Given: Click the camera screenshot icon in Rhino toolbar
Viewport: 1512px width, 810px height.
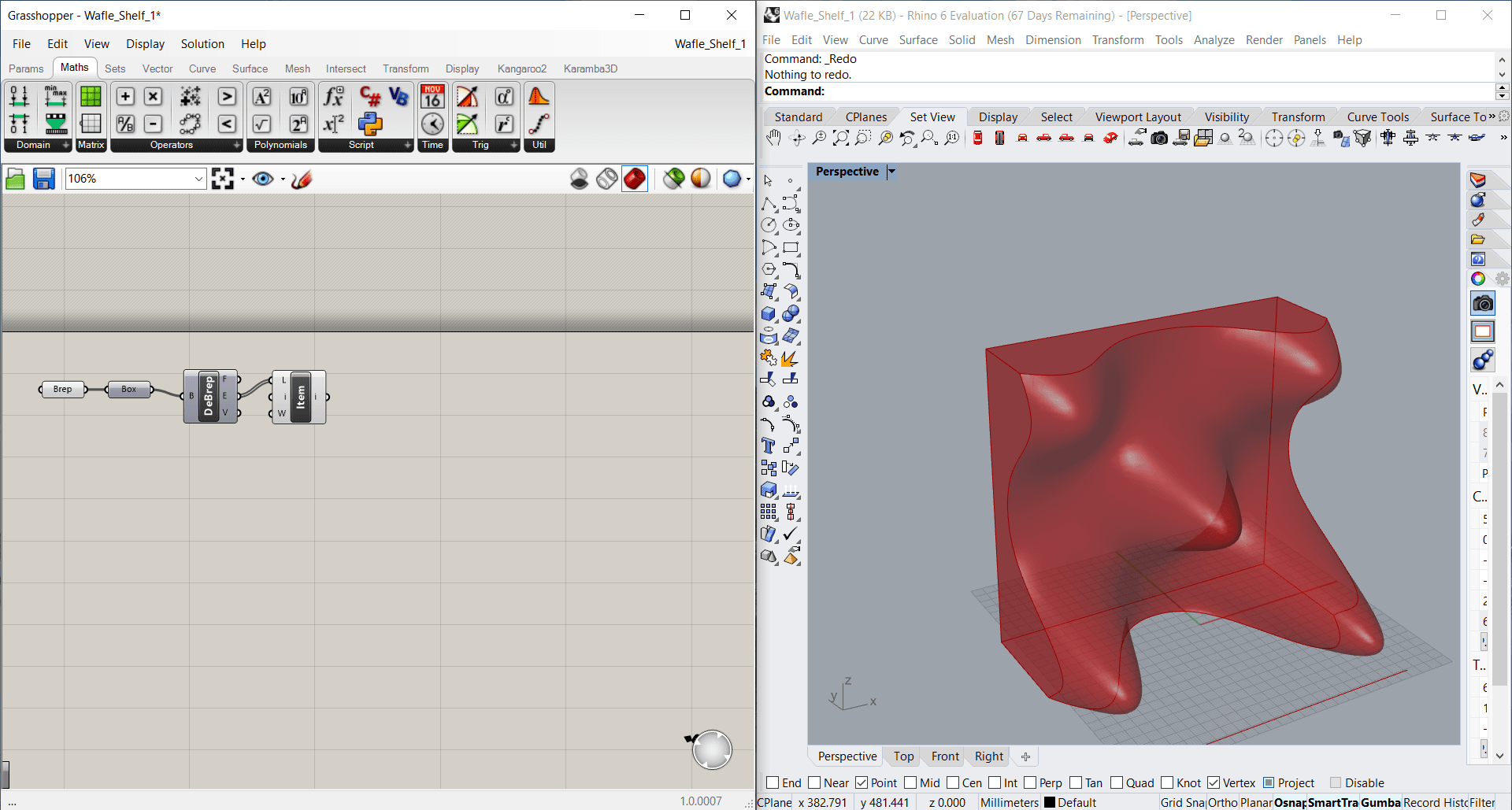Looking at the screenshot, I should 1159,139.
